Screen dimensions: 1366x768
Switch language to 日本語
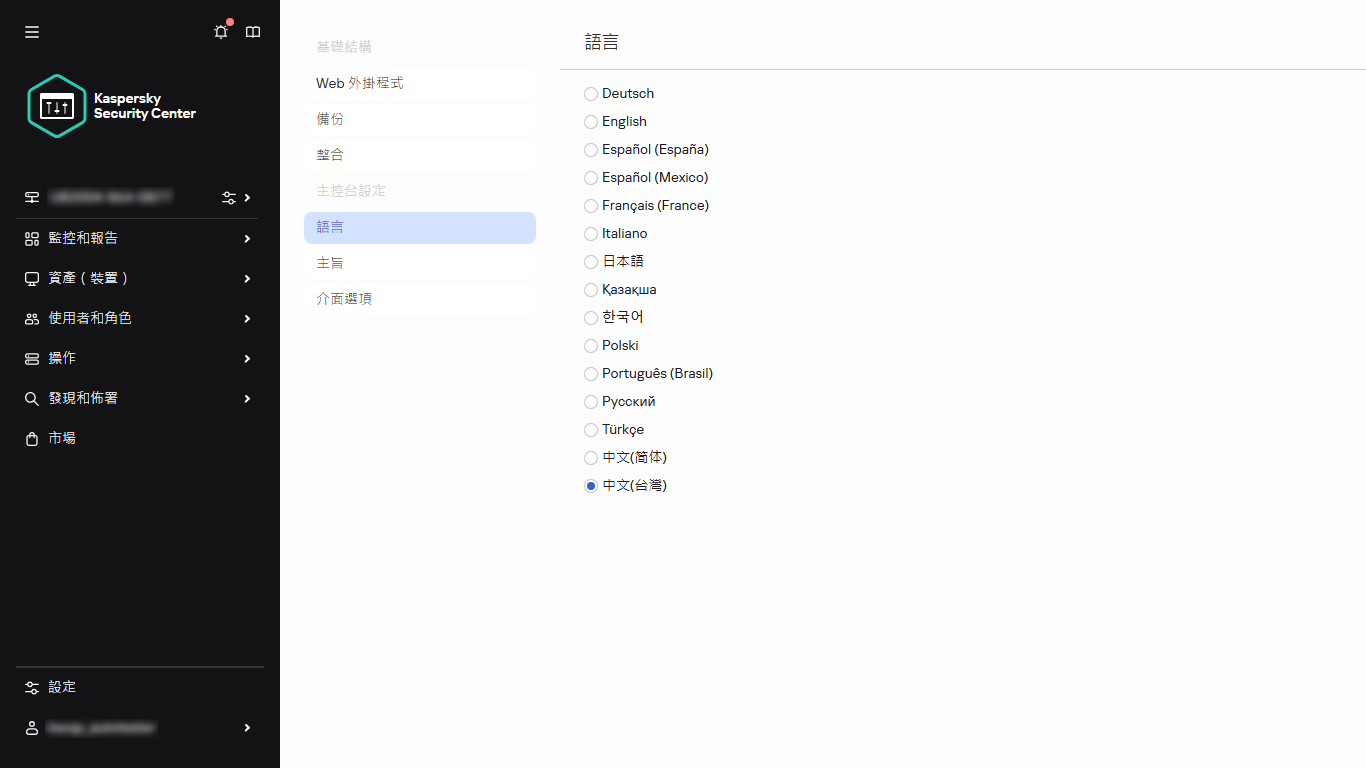click(x=590, y=261)
